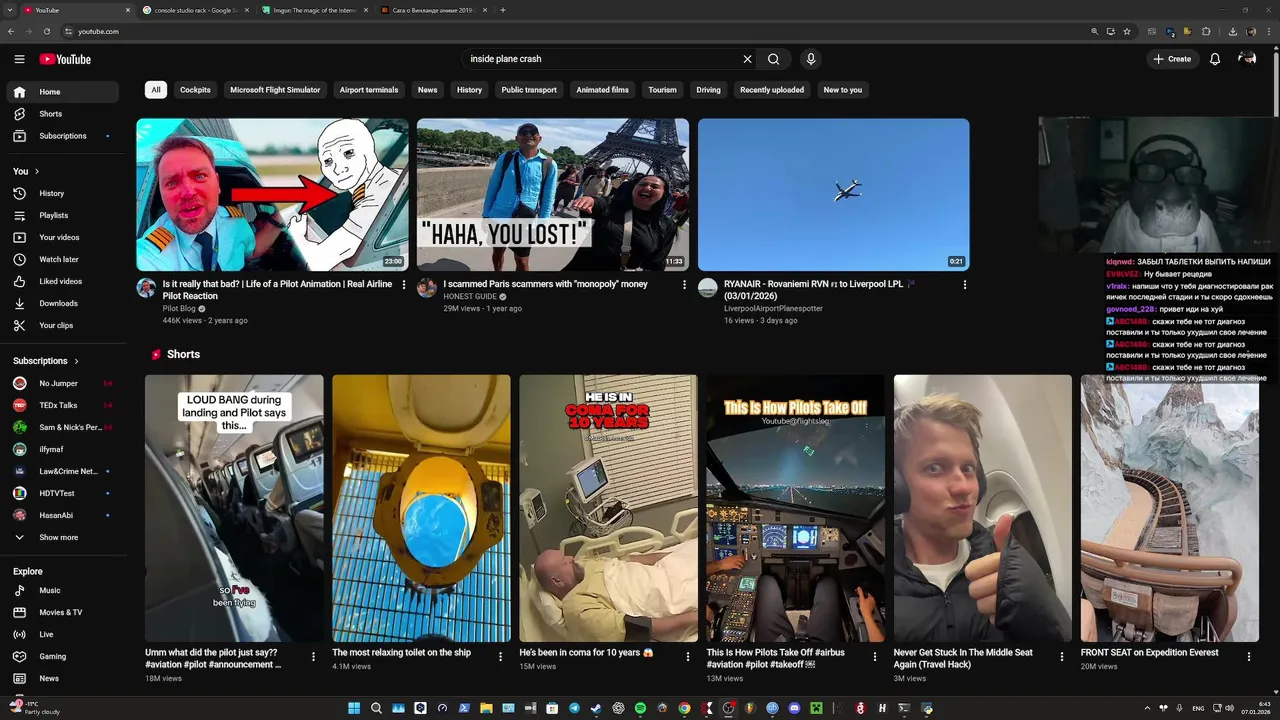Open Your clips in the sidebar
The image size is (1280, 720).
(x=62, y=325)
